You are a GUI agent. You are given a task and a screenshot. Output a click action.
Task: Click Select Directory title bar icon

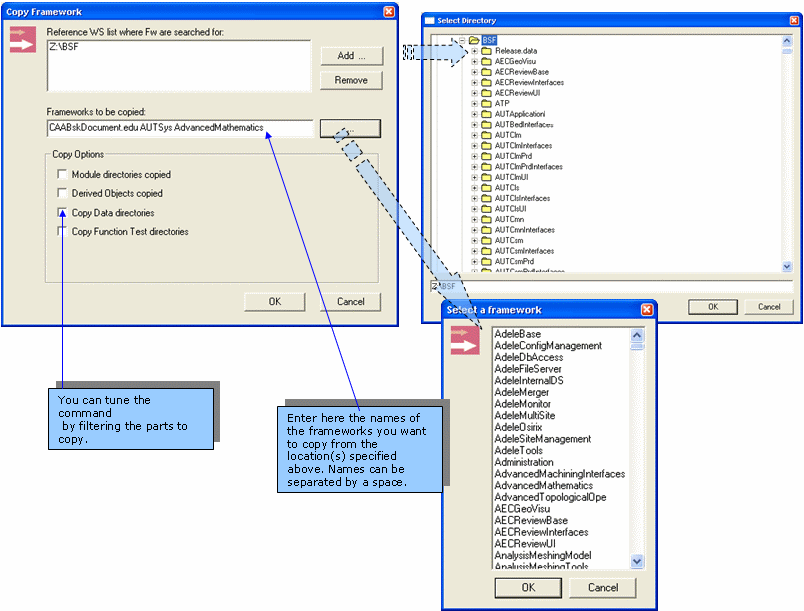430,21
